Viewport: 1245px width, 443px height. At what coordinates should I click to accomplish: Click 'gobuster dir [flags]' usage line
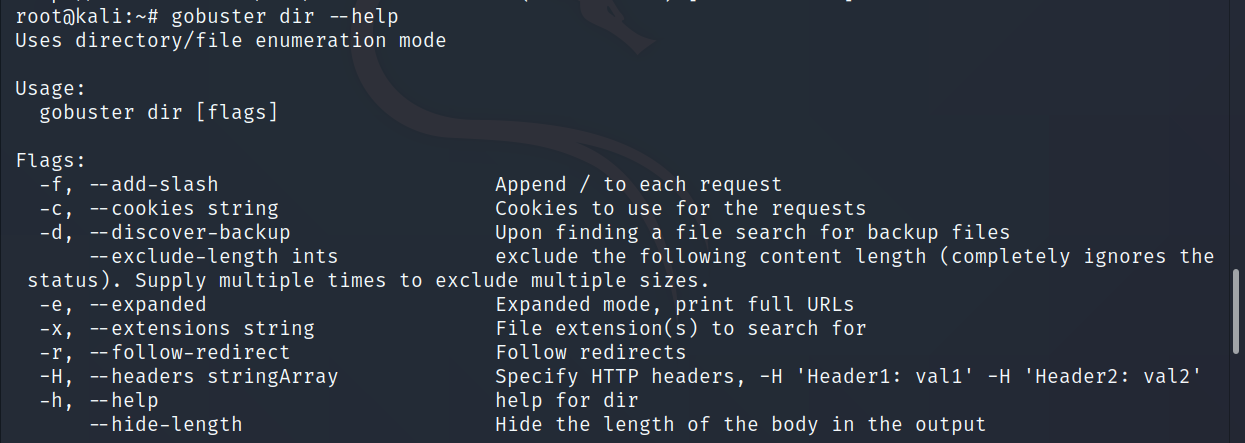[158, 113]
